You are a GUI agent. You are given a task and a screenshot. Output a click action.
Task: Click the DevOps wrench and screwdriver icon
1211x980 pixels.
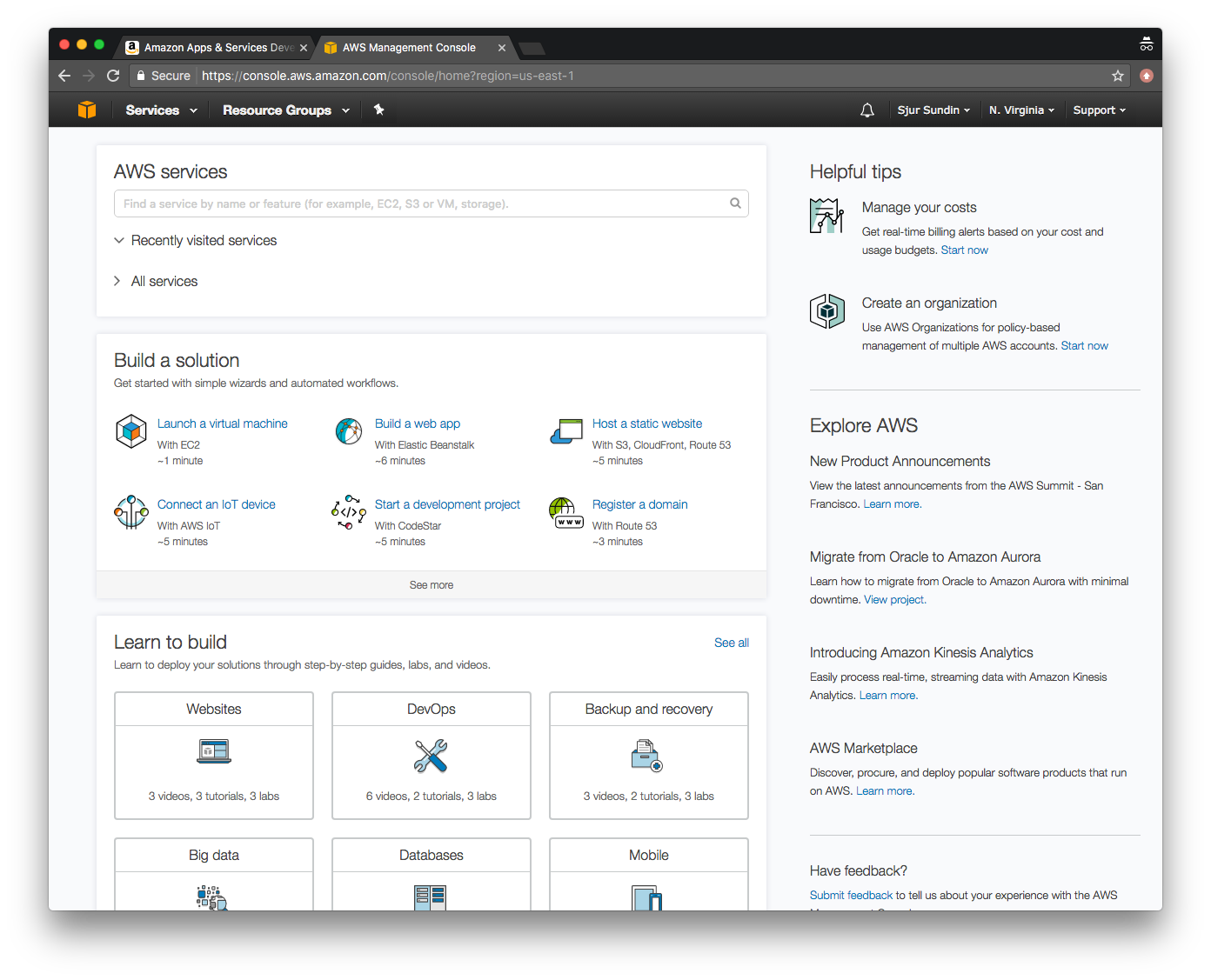pyautogui.click(x=431, y=756)
